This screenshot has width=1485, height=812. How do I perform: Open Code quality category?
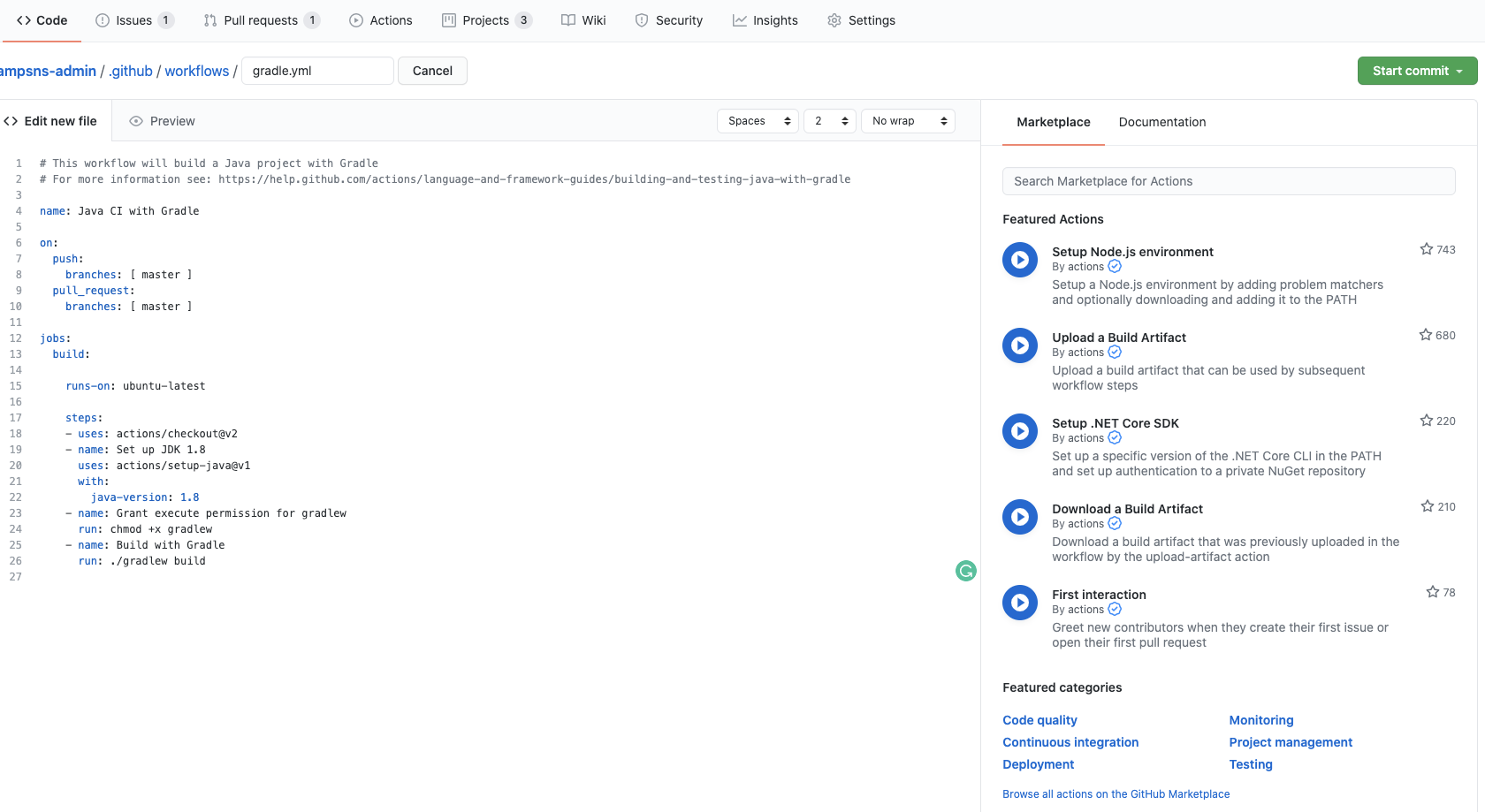click(x=1039, y=720)
